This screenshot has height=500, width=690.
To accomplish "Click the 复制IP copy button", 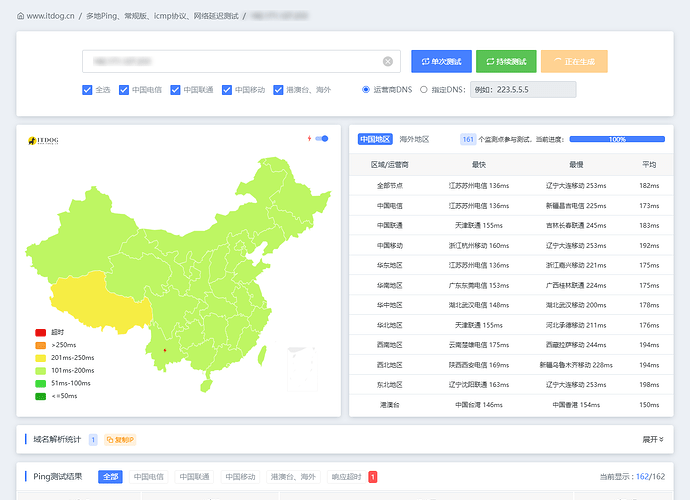I will (x=120, y=439).
